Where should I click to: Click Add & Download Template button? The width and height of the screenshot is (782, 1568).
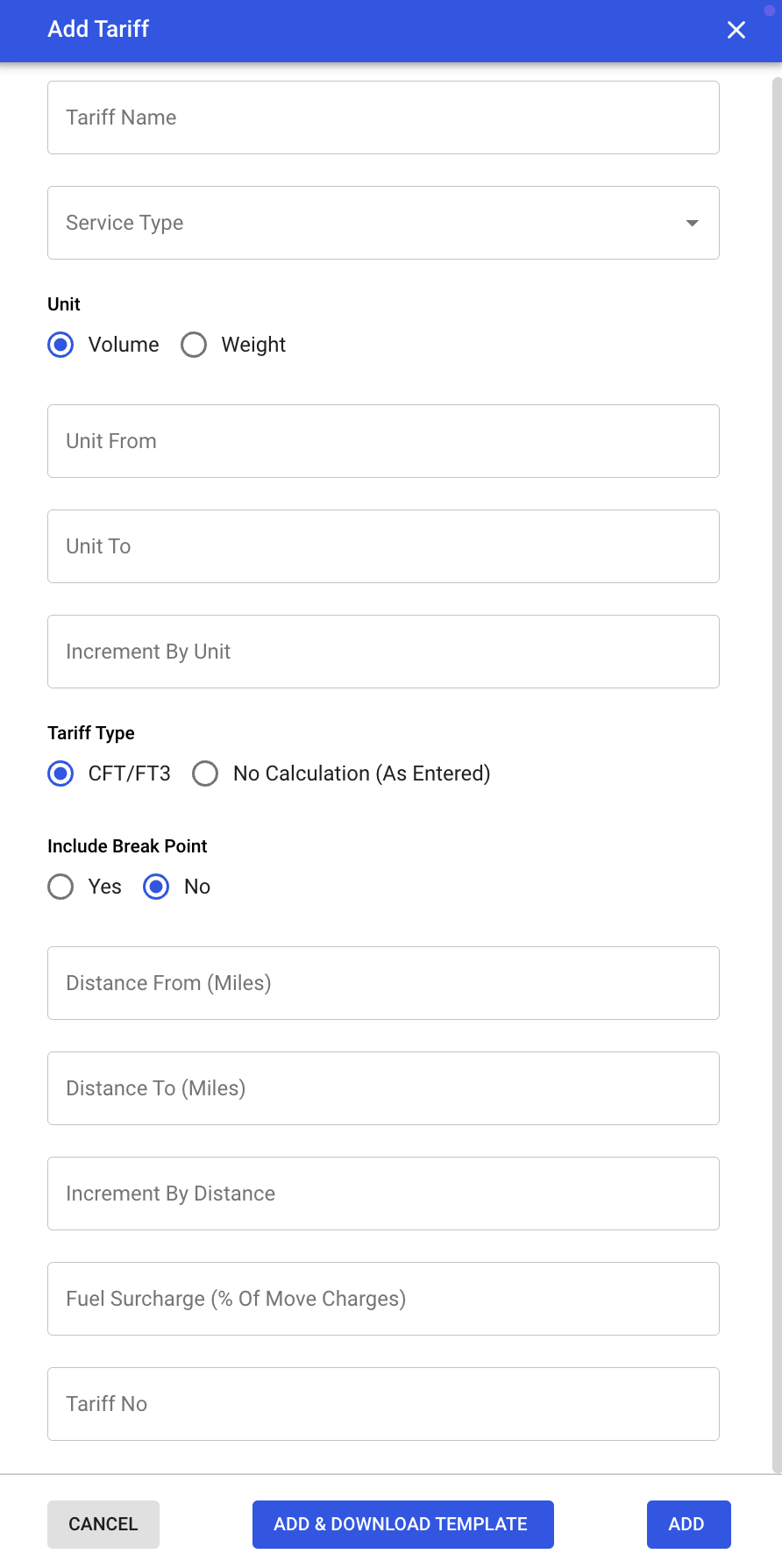[402, 1524]
